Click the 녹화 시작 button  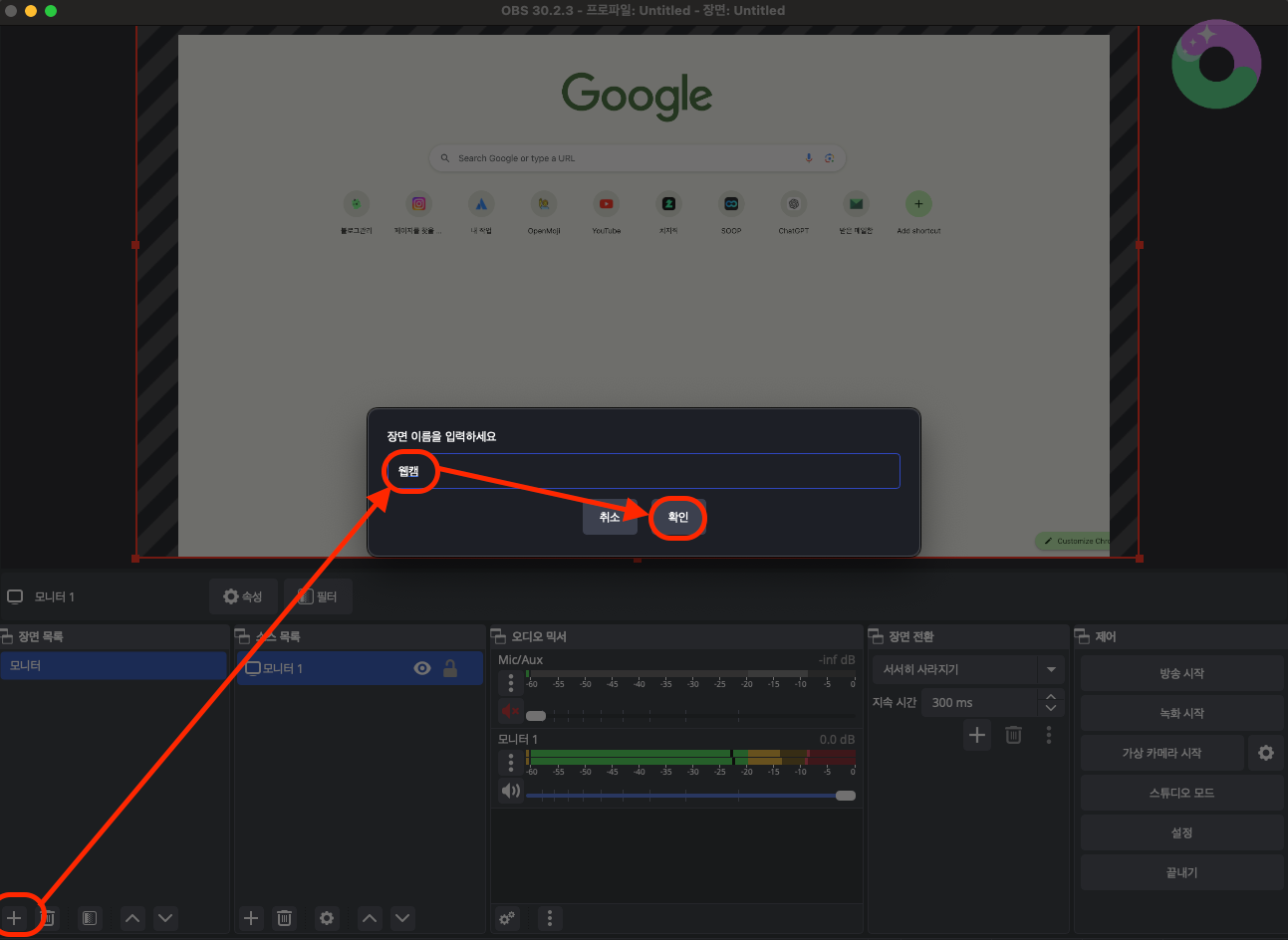coord(1182,713)
